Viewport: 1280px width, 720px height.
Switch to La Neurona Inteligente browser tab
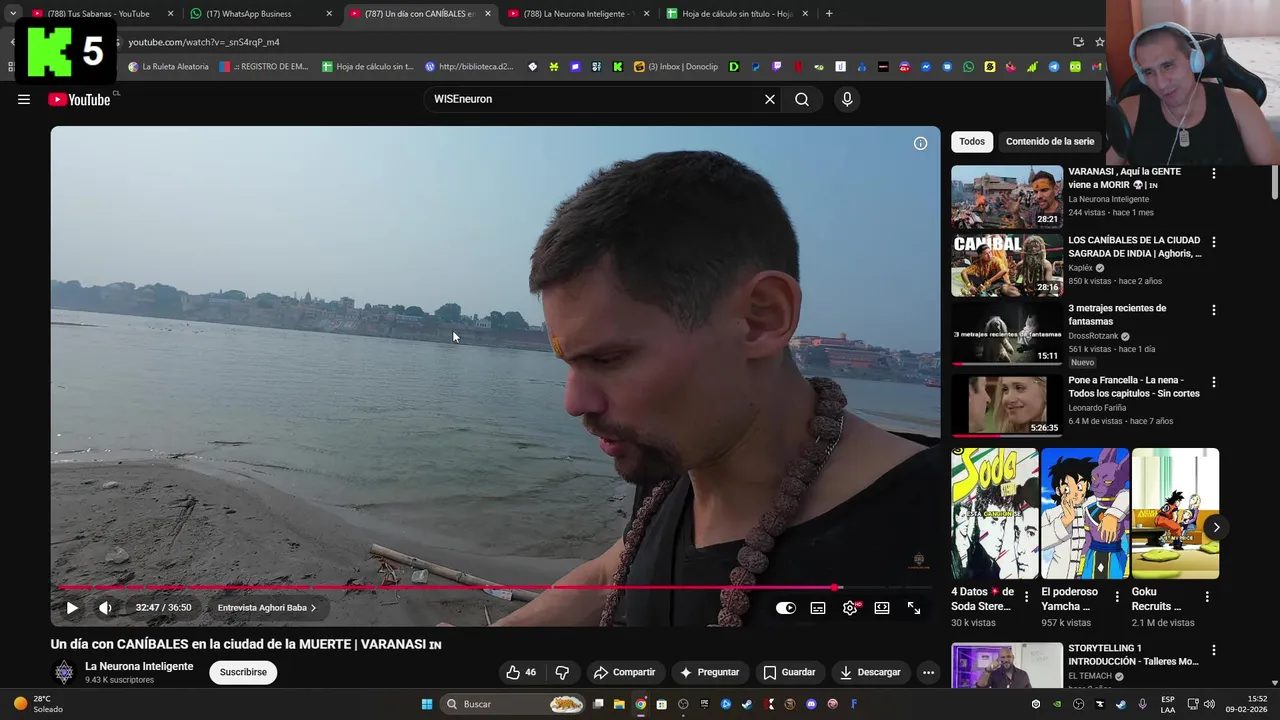click(580, 14)
